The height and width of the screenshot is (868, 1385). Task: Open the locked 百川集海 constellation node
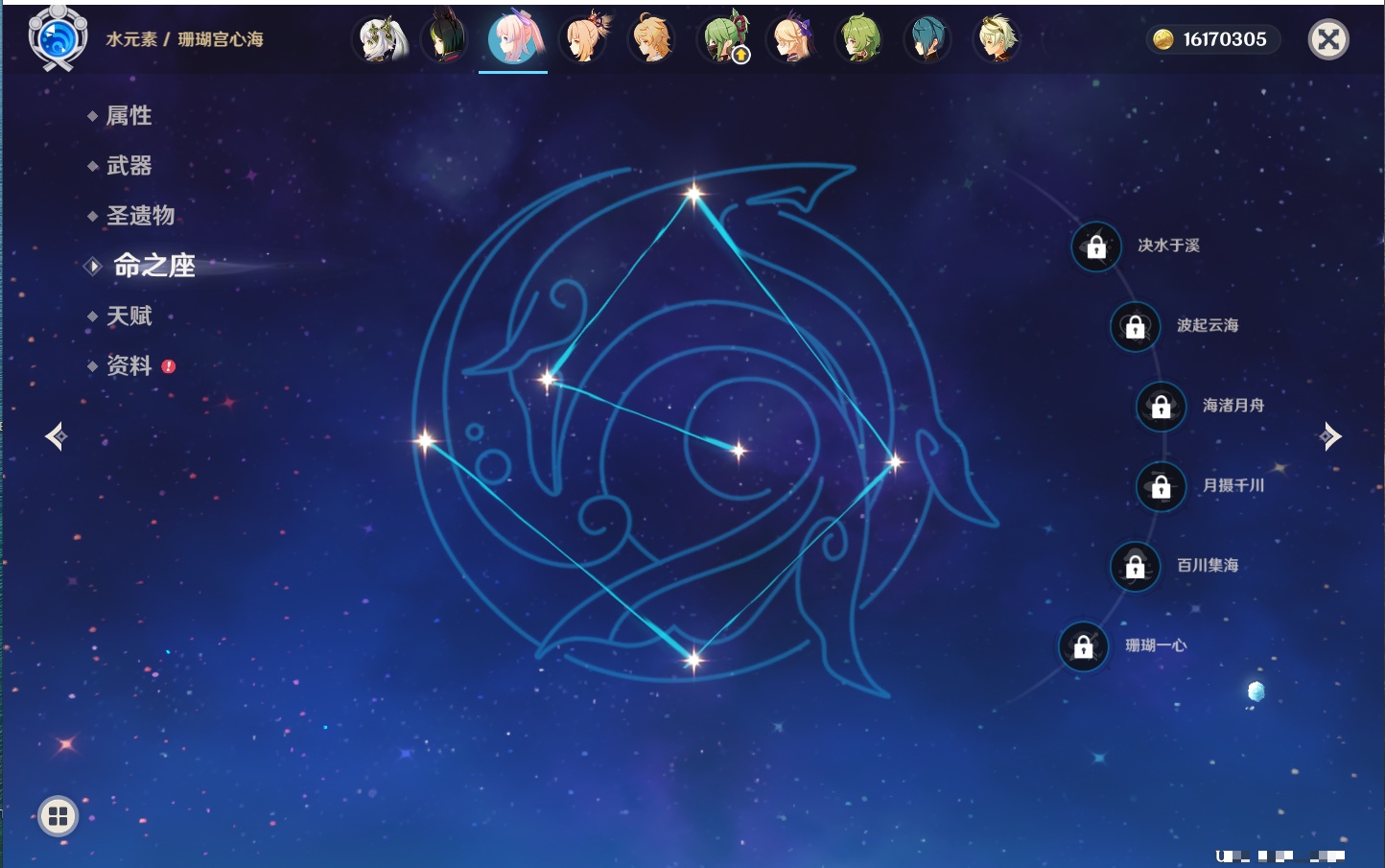pos(1136,567)
